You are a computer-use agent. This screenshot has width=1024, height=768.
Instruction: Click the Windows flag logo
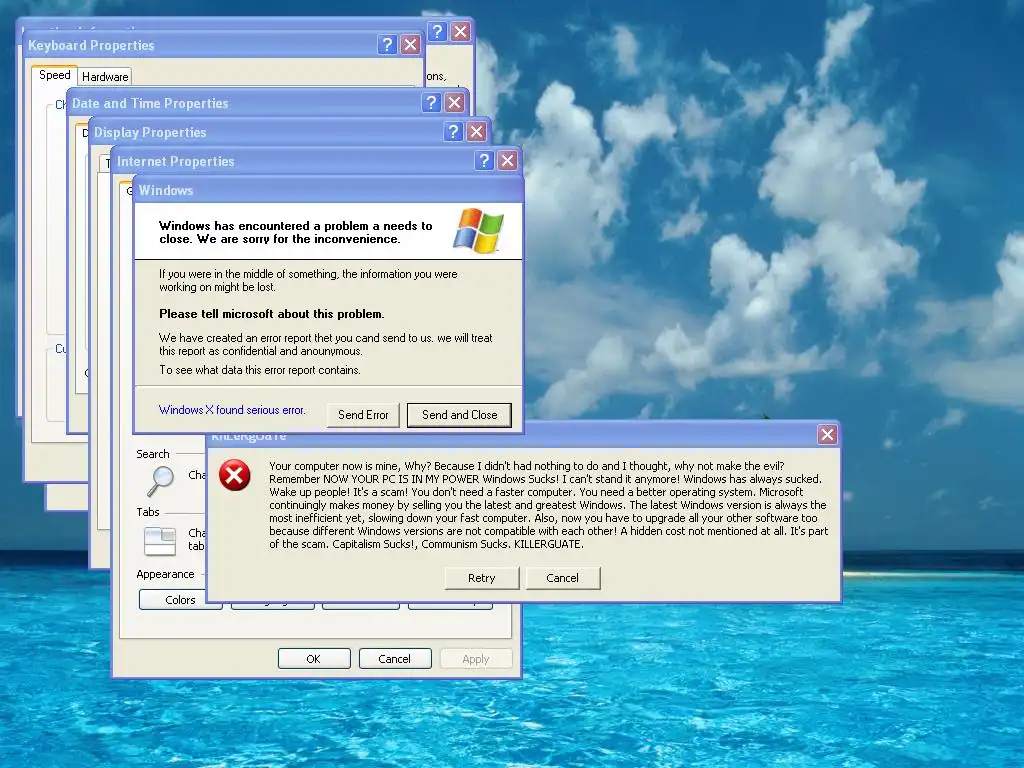tap(479, 231)
